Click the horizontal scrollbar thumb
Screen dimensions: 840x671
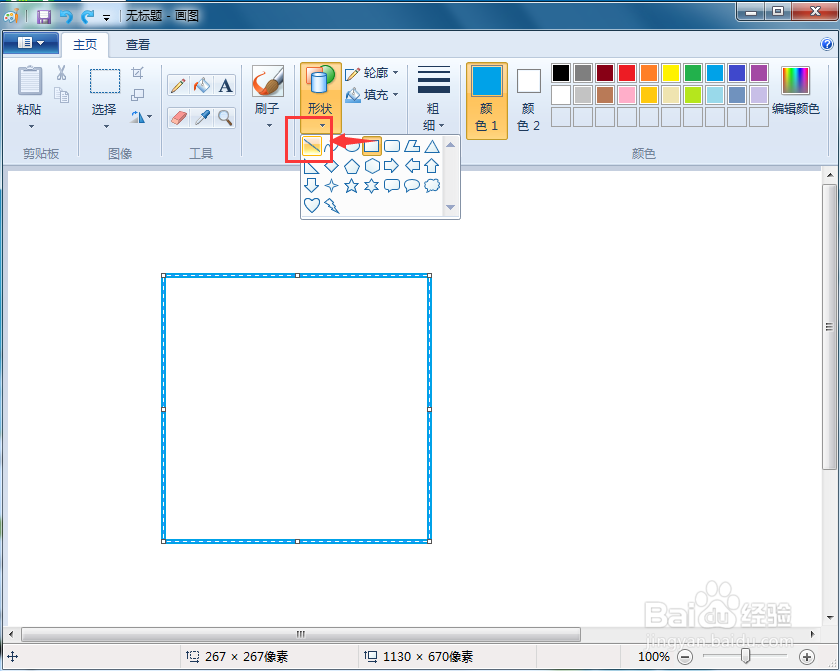[x=301, y=635]
